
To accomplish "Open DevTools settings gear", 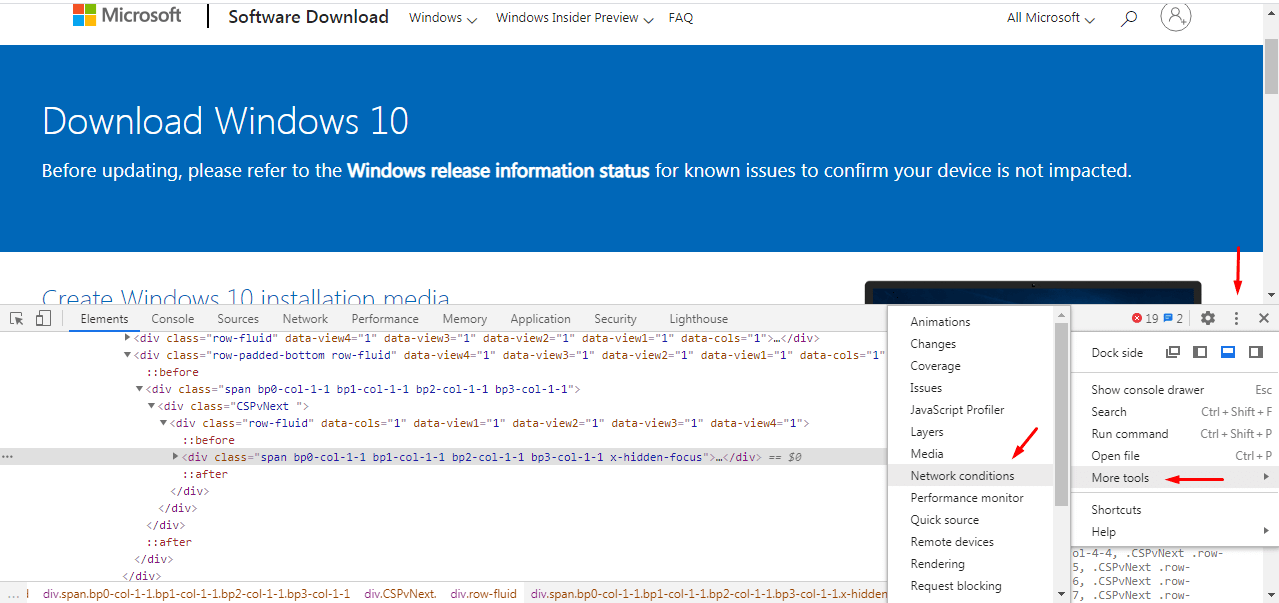I will point(1208,318).
